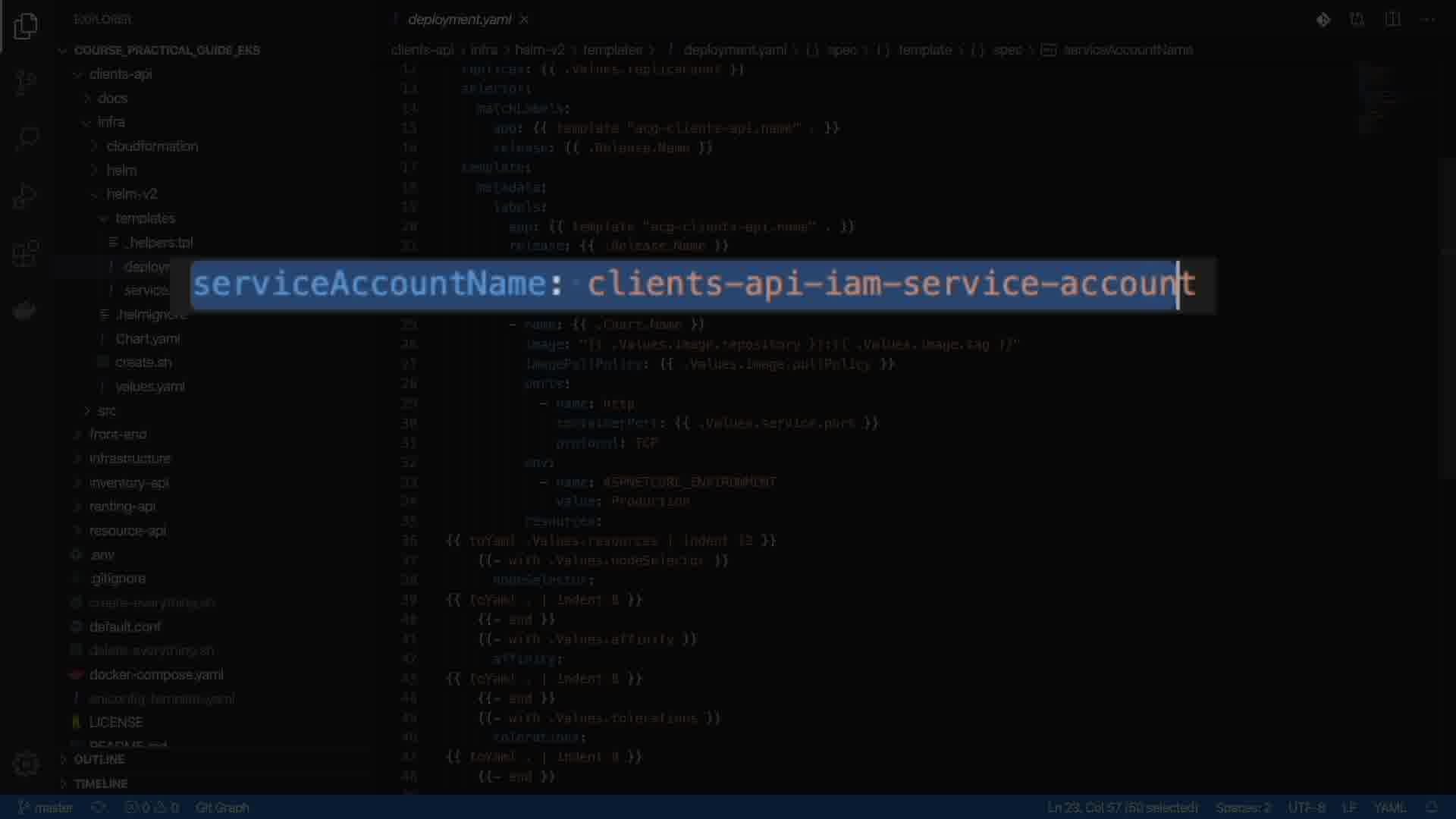Collapse the helm-v2 folder
The height and width of the screenshot is (819, 1456).
tap(131, 194)
